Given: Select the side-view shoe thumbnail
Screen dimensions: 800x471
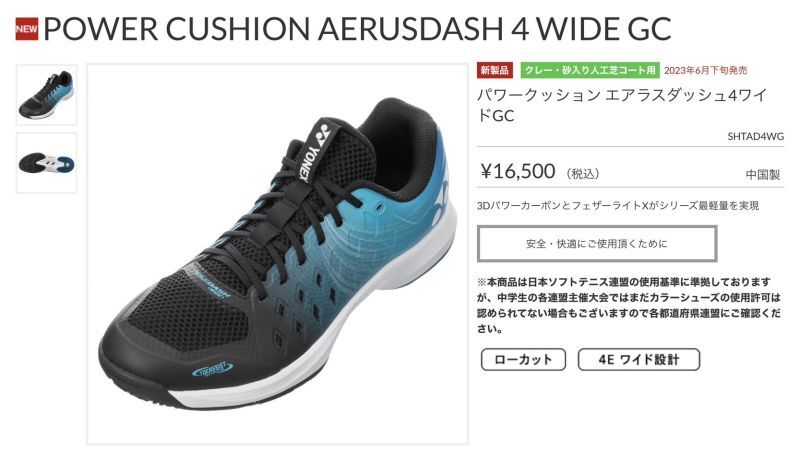Looking at the screenshot, I should pos(46,95).
